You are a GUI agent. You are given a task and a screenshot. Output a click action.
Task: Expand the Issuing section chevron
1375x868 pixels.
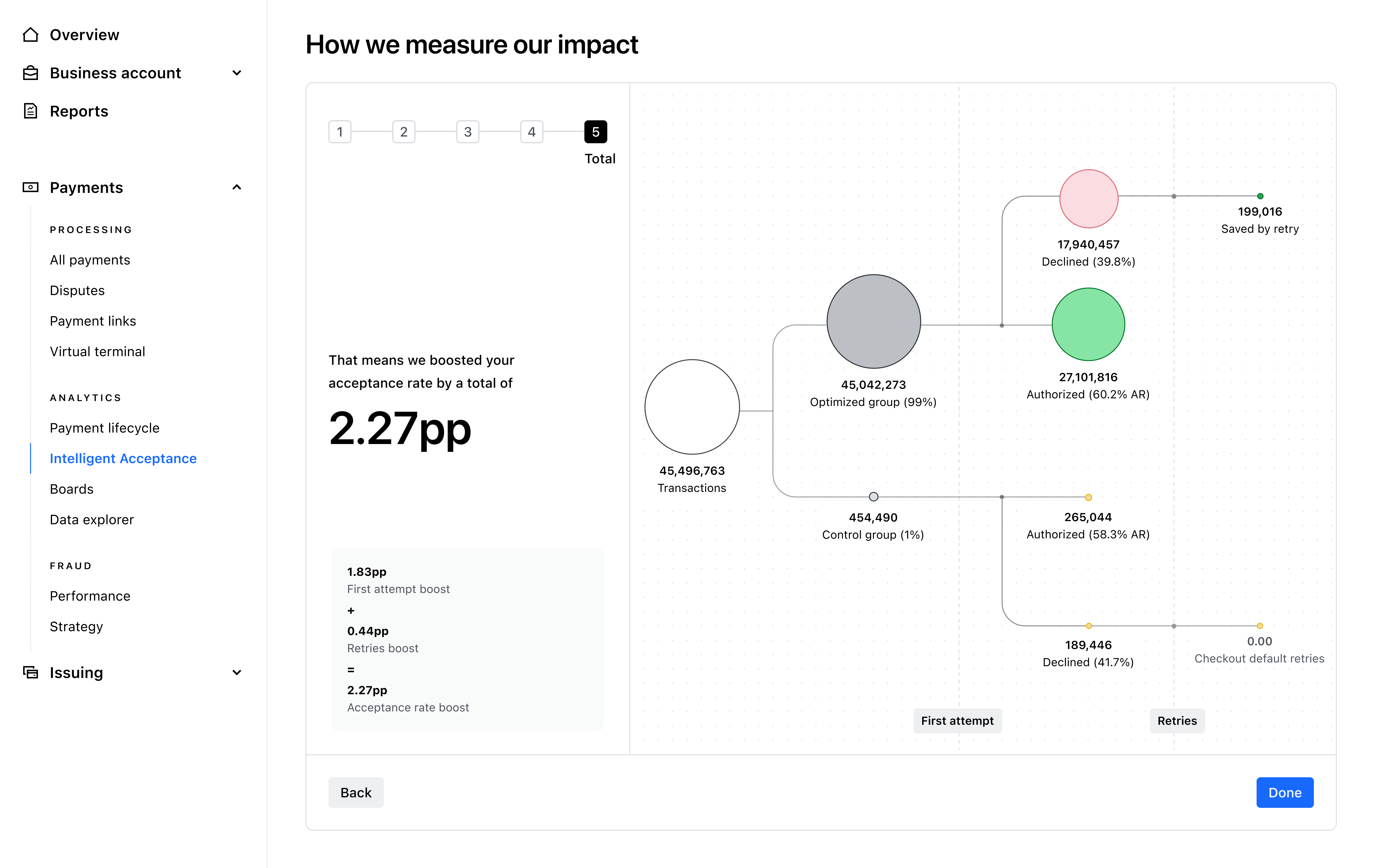pos(237,673)
